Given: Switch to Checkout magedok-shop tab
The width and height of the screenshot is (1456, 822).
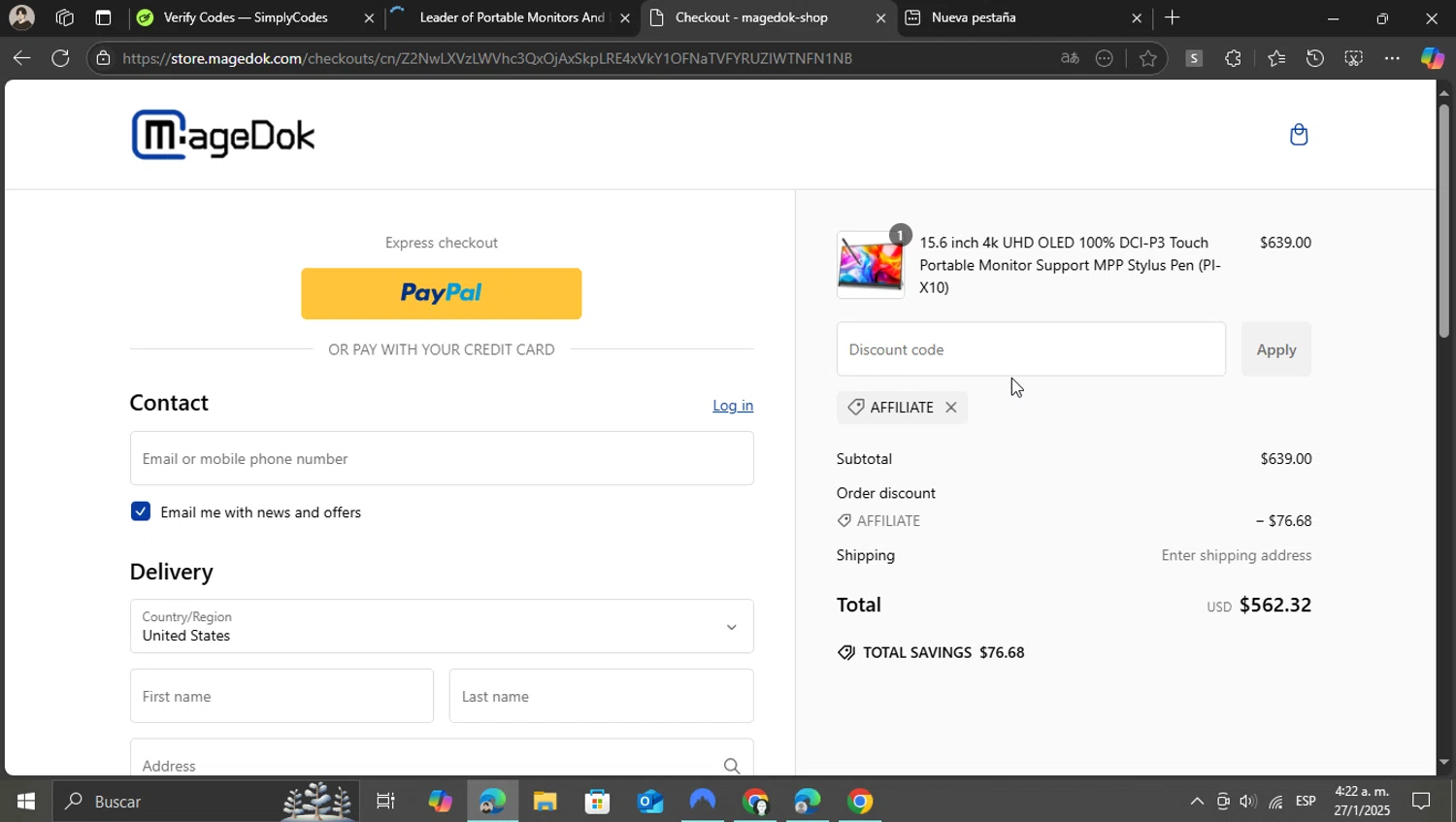Looking at the screenshot, I should pyautogui.click(x=767, y=17).
